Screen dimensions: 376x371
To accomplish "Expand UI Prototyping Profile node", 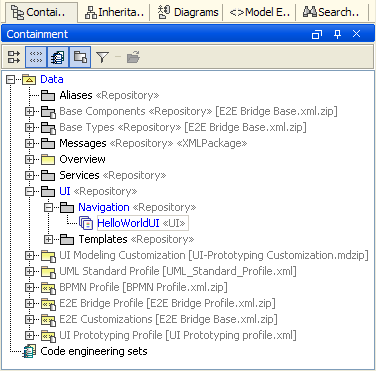I will (30, 335).
